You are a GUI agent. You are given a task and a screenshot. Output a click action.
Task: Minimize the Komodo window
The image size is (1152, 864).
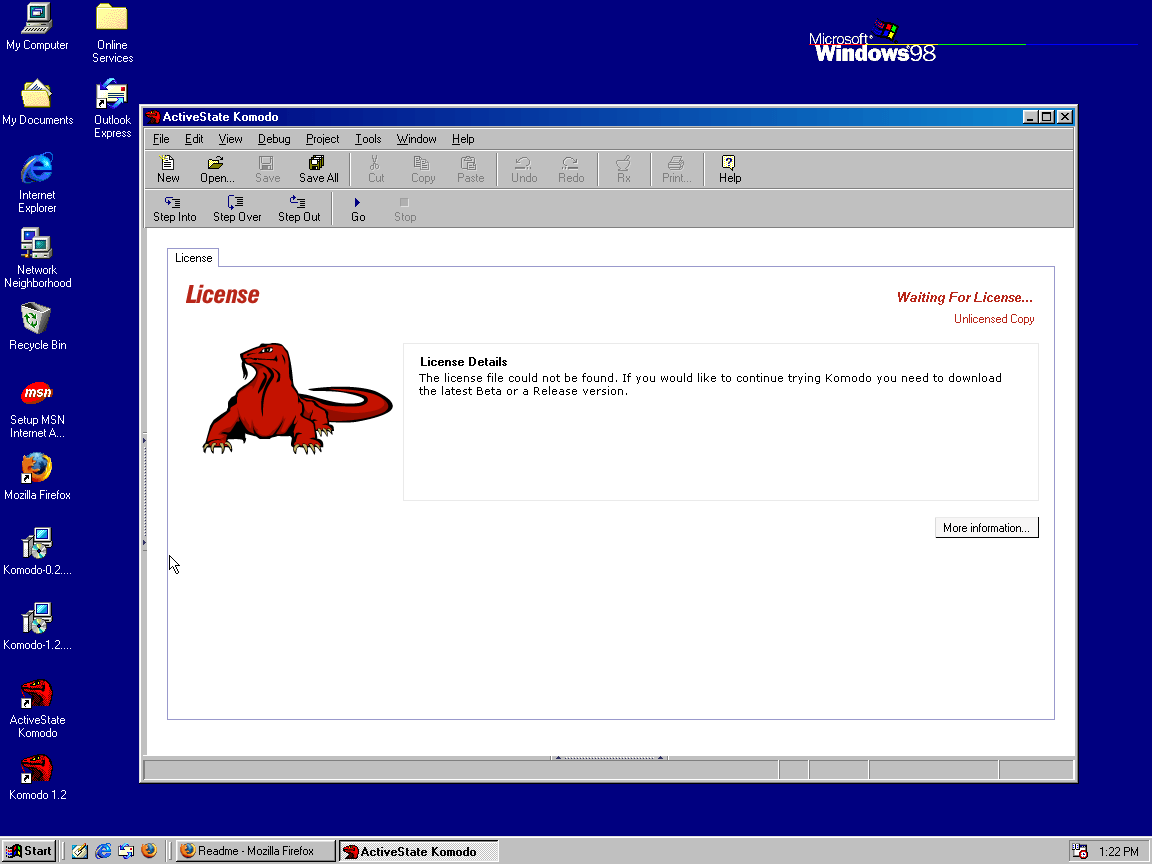coord(1030,117)
